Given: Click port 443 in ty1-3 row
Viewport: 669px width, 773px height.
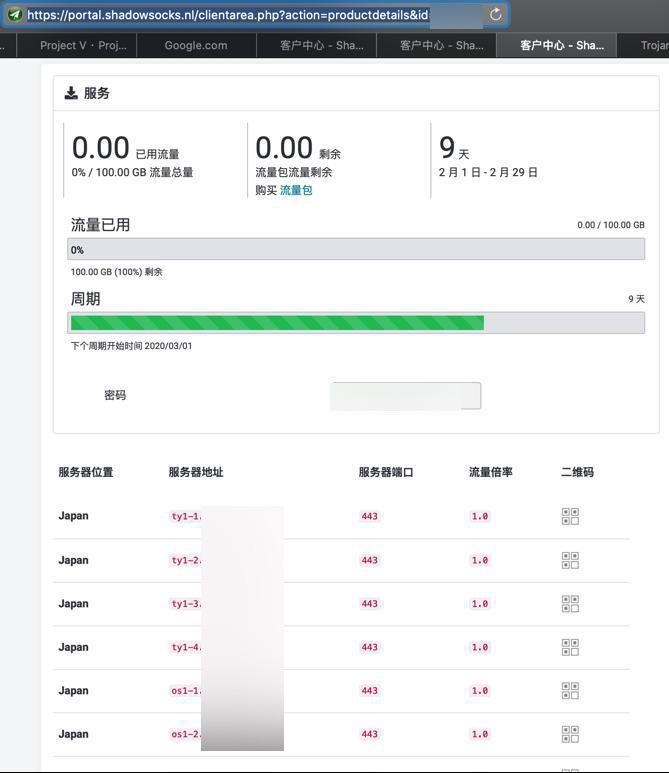Looking at the screenshot, I should point(369,603).
